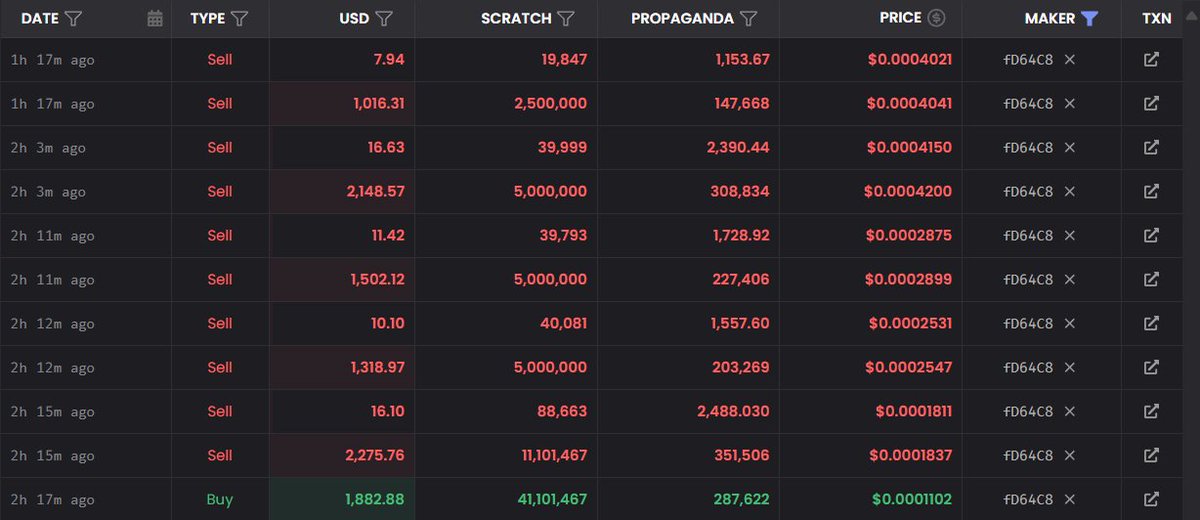This screenshot has width=1200, height=520.
Task: Select the DATE column header label
Action: click(x=40, y=18)
